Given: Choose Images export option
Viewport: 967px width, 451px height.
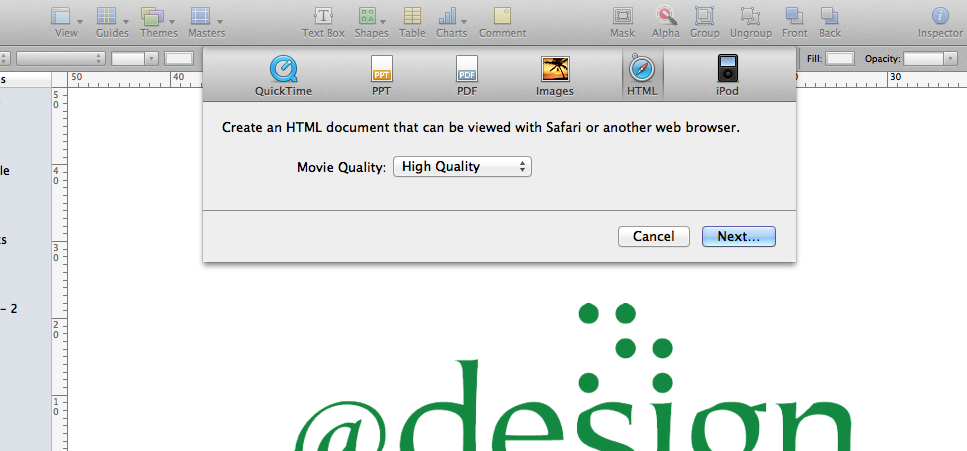Looking at the screenshot, I should pyautogui.click(x=554, y=76).
